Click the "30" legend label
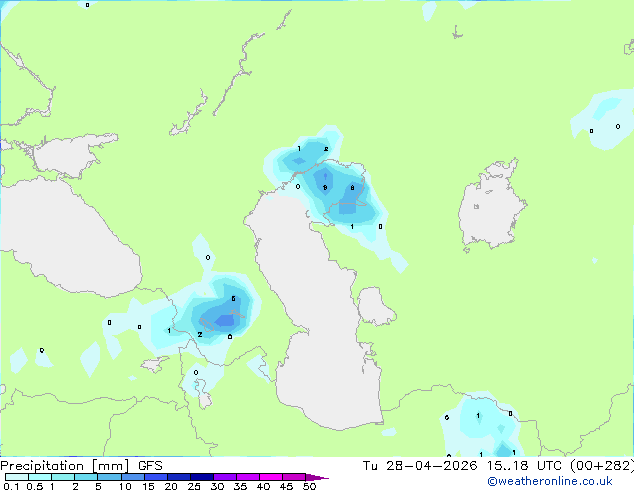The height and width of the screenshot is (490, 634). pyautogui.click(x=217, y=486)
